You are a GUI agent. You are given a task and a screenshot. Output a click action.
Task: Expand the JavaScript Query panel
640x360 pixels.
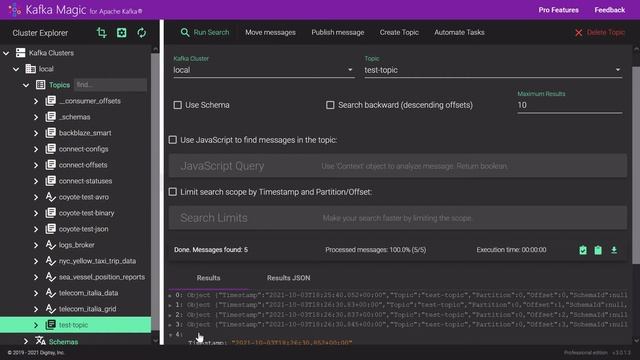click(398, 166)
